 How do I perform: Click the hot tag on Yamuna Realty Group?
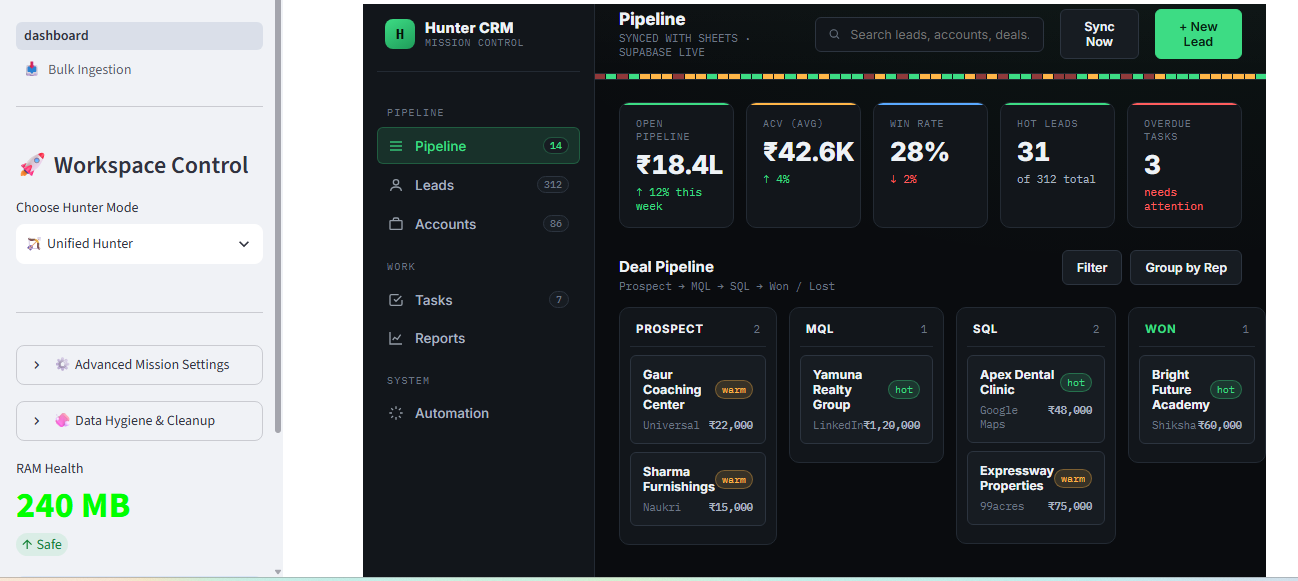(x=904, y=390)
